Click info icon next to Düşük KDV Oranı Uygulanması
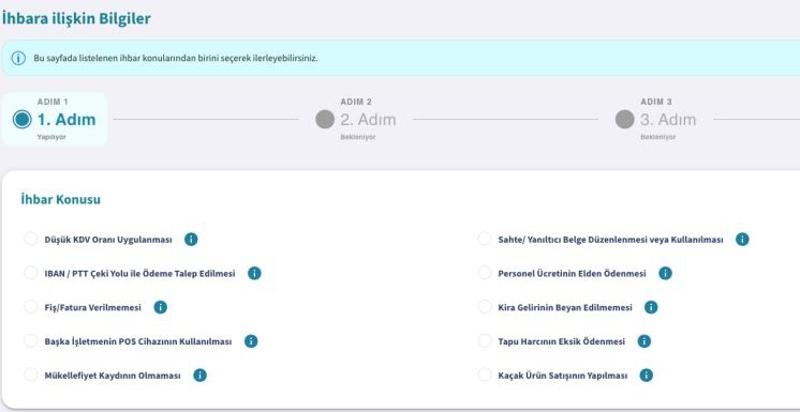Viewport: 800px width, 412px height. click(x=191, y=239)
